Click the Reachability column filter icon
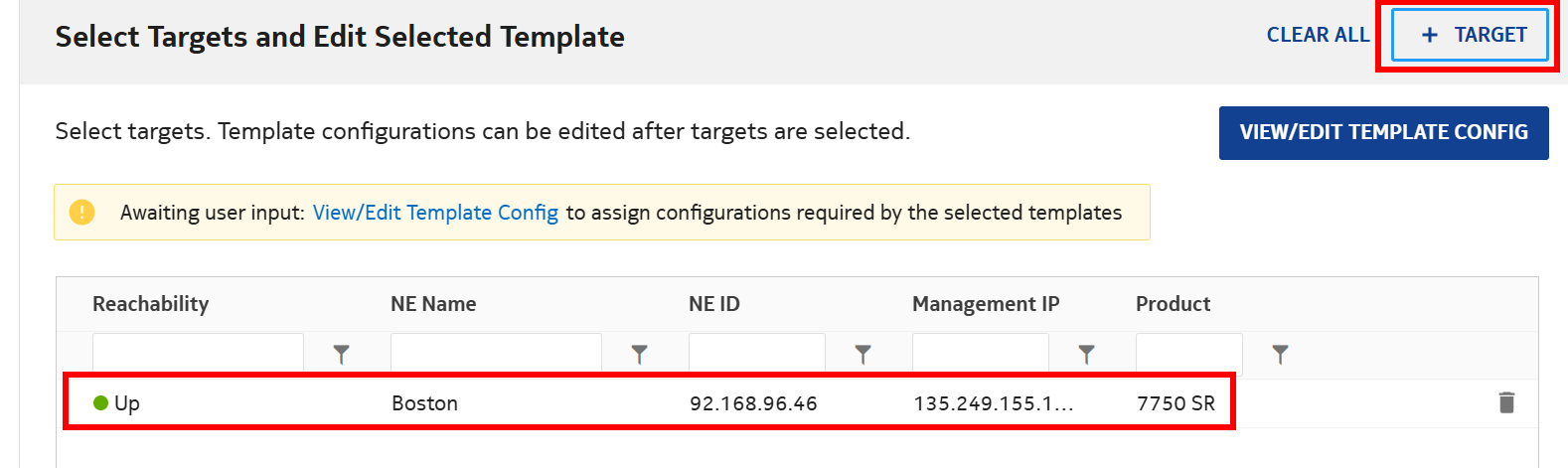Screen dimensions: 1568x468 pos(341,354)
